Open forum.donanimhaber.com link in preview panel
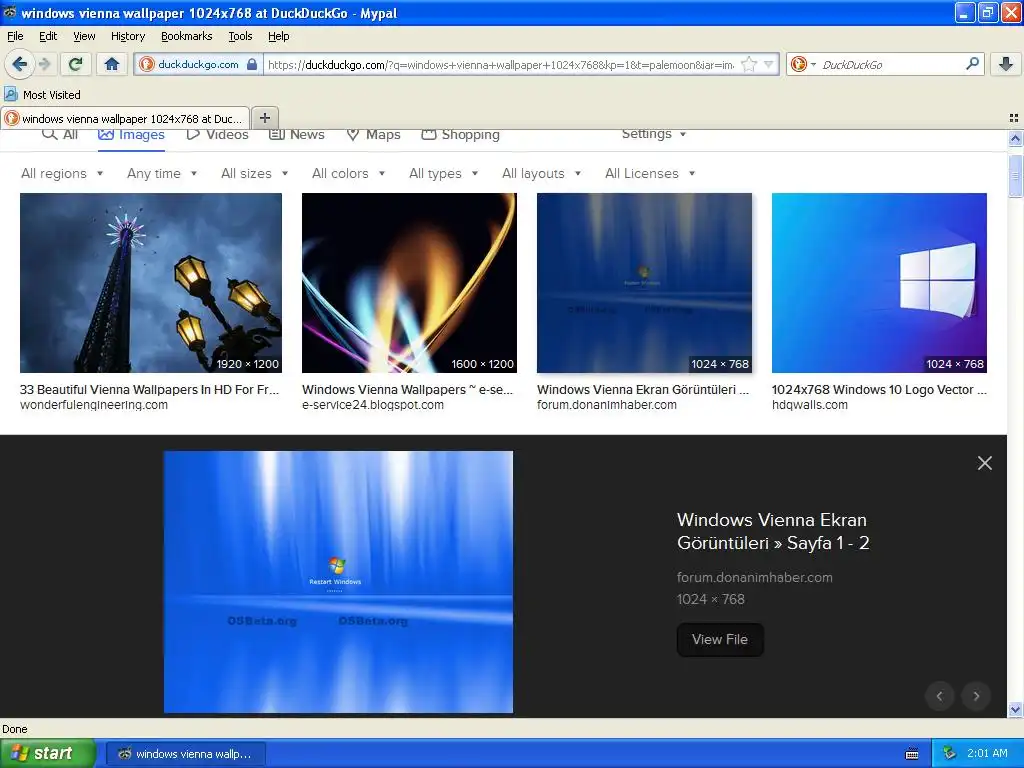The image size is (1024, 768). [754, 577]
